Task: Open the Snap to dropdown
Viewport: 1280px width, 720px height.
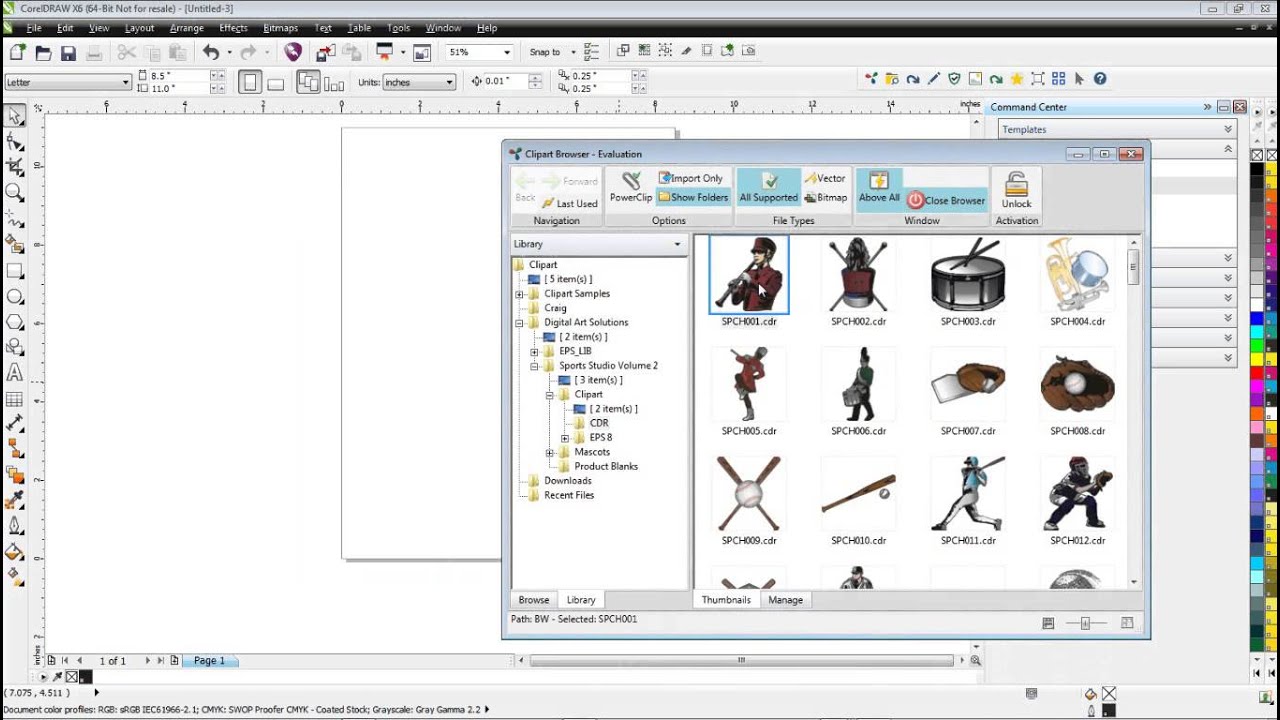Action: click(574, 52)
